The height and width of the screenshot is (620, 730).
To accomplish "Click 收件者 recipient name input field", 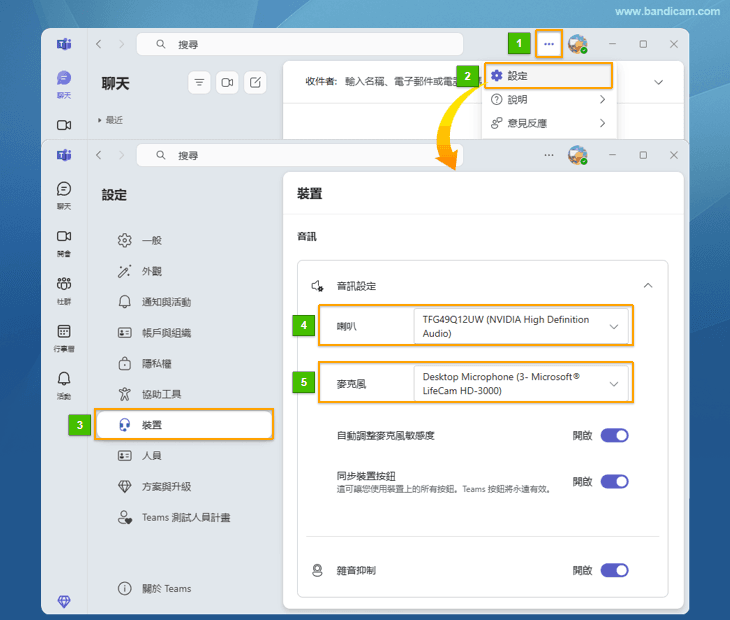I will (400, 82).
